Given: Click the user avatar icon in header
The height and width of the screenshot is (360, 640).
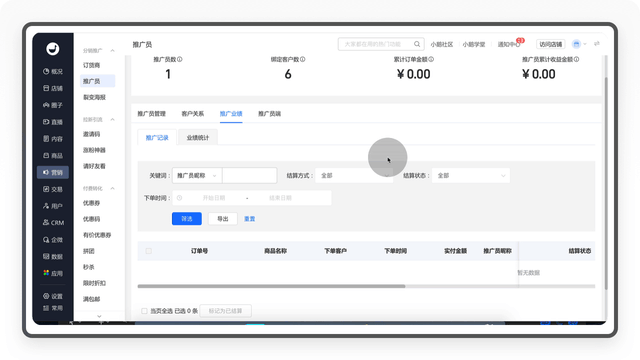Looking at the screenshot, I should [576, 44].
